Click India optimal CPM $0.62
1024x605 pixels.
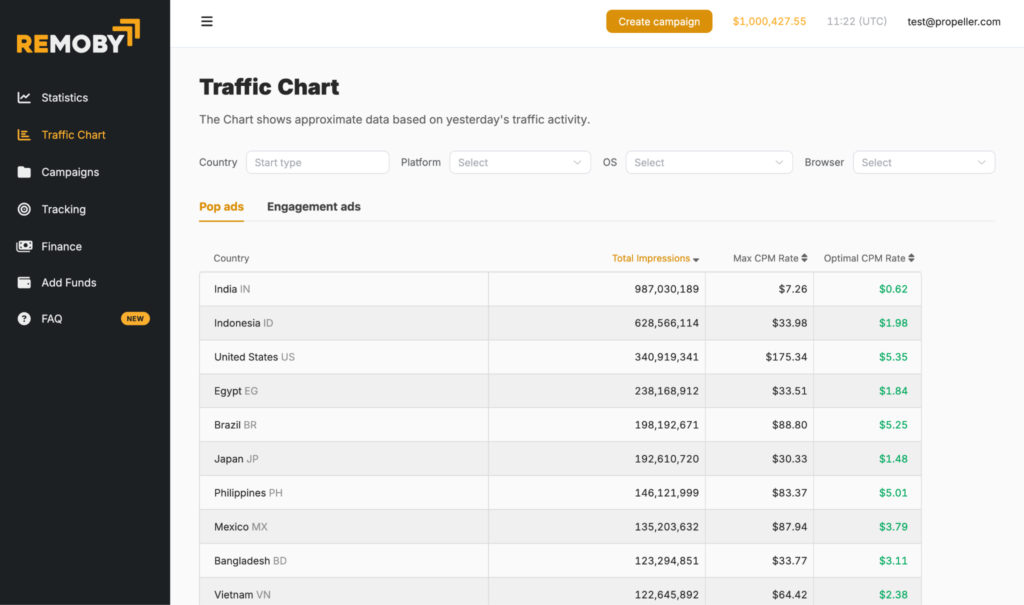point(893,289)
